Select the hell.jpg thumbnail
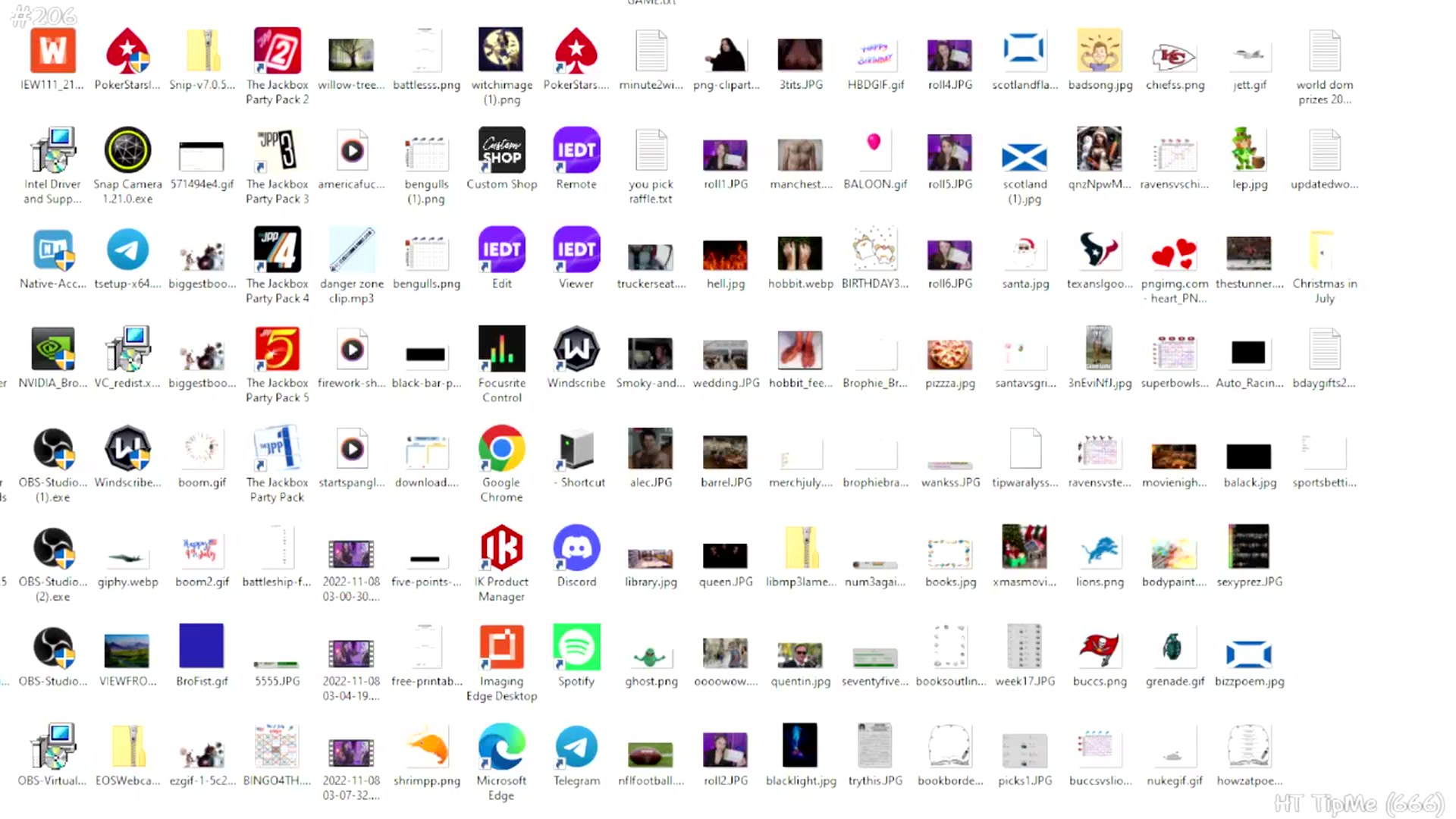Image resolution: width=1456 pixels, height=819 pixels. click(x=726, y=255)
